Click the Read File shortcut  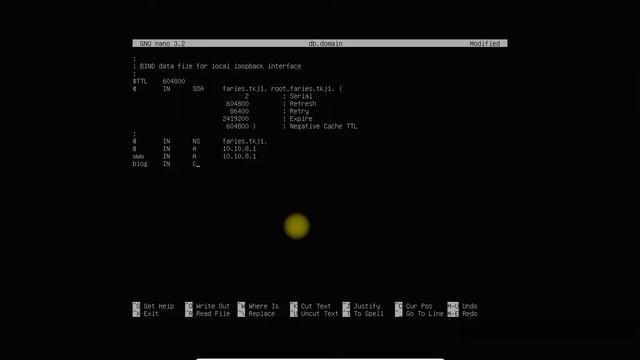click(208, 313)
